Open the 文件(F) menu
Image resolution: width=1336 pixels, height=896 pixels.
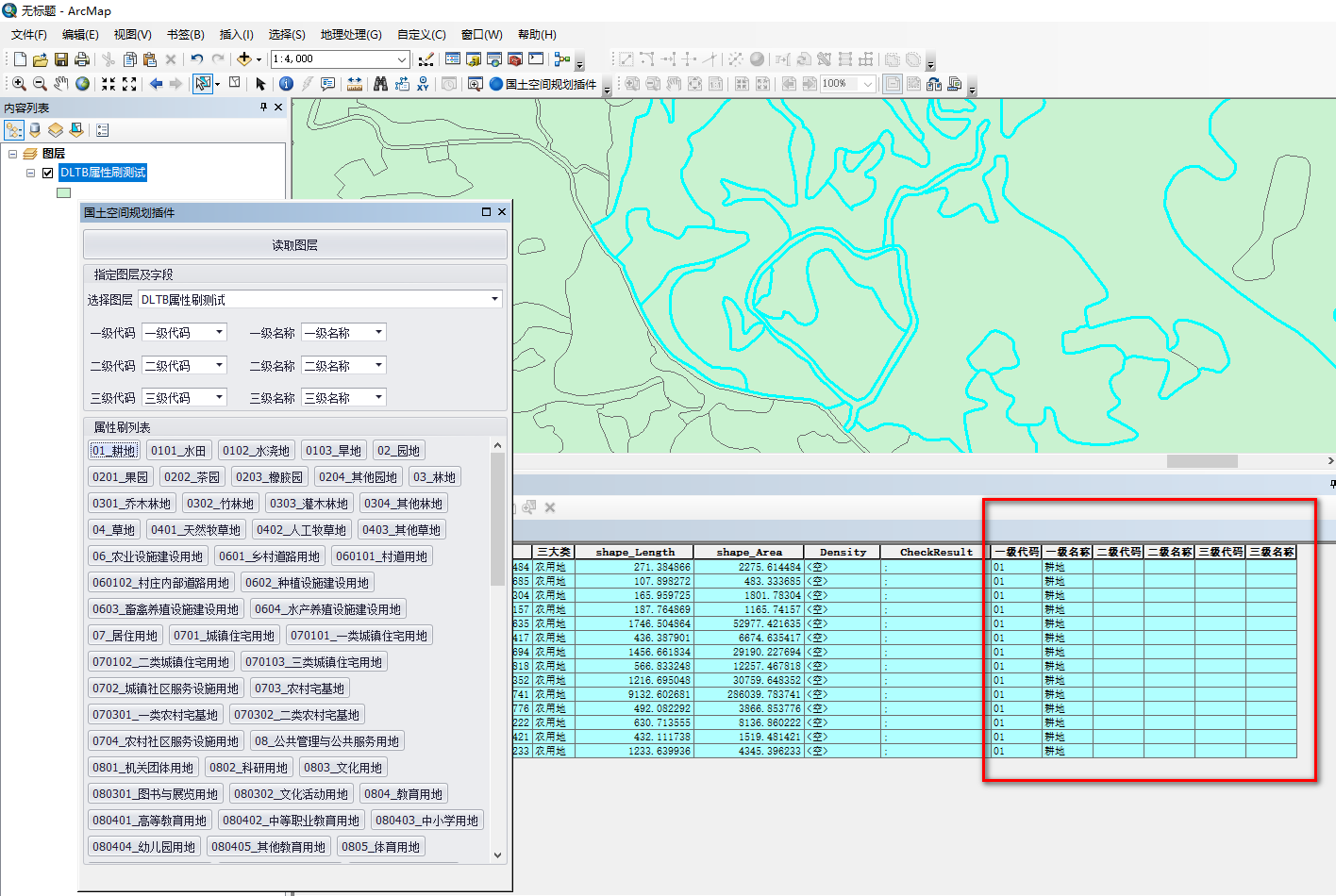pos(29,35)
